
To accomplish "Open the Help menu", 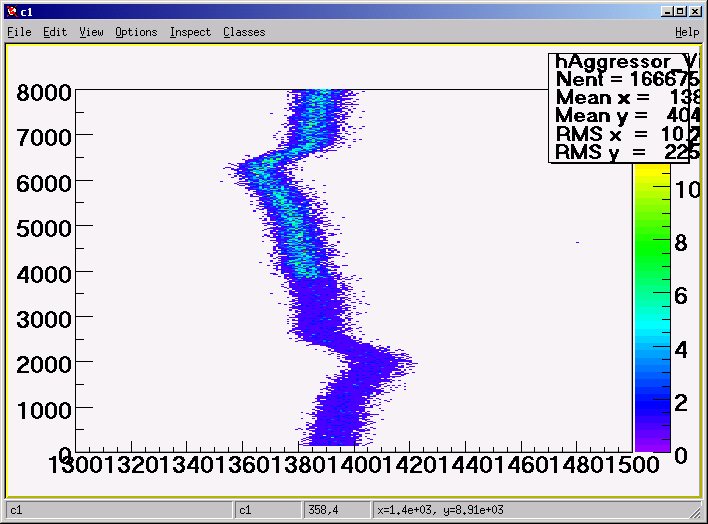I will click(x=687, y=32).
